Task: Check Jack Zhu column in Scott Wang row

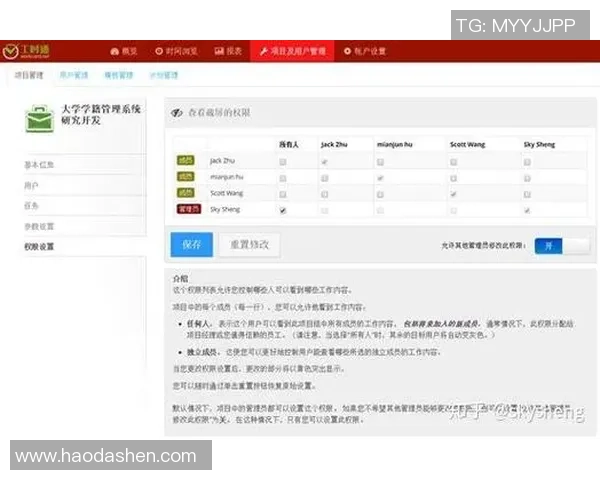Action: tap(324, 194)
